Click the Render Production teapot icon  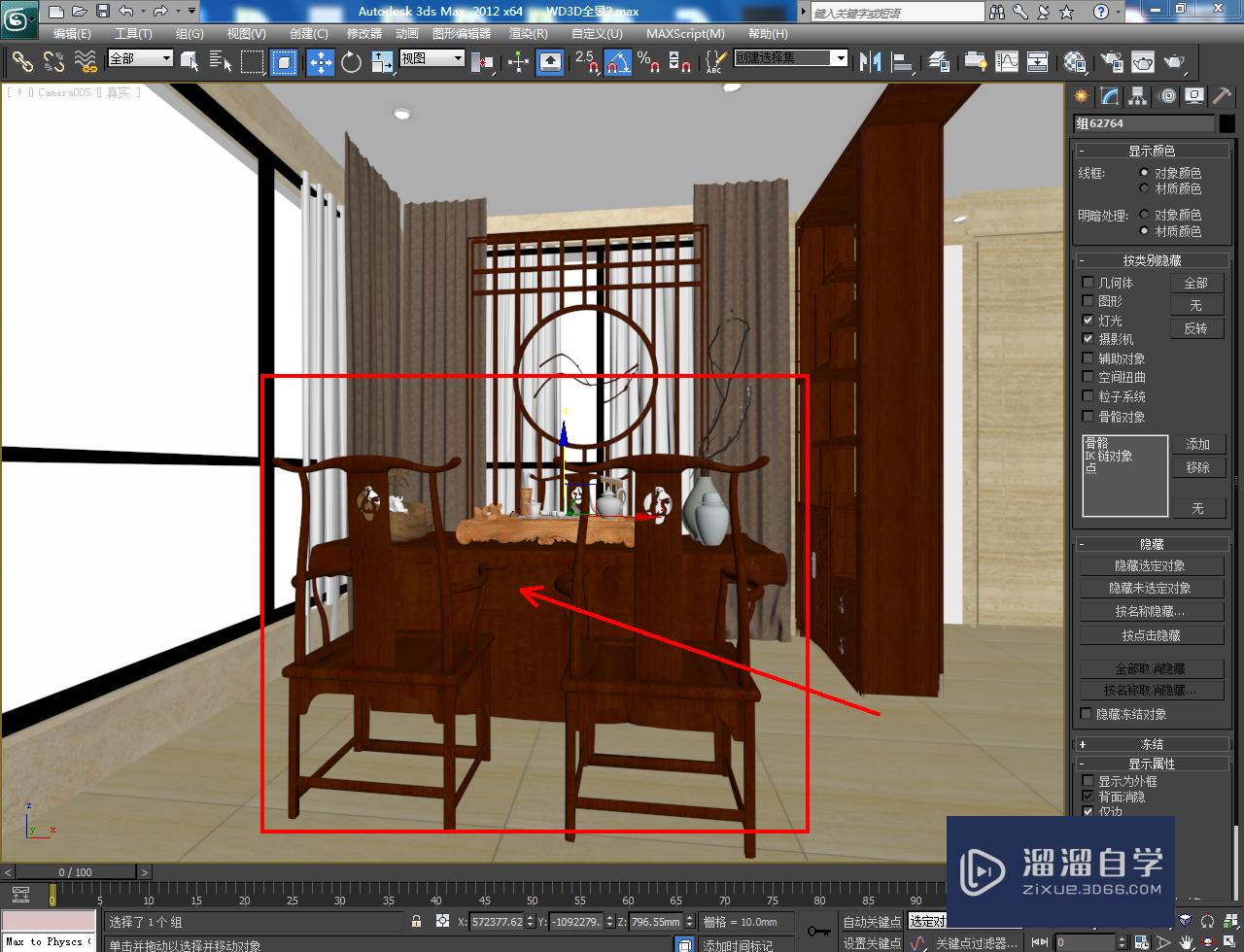click(1174, 62)
